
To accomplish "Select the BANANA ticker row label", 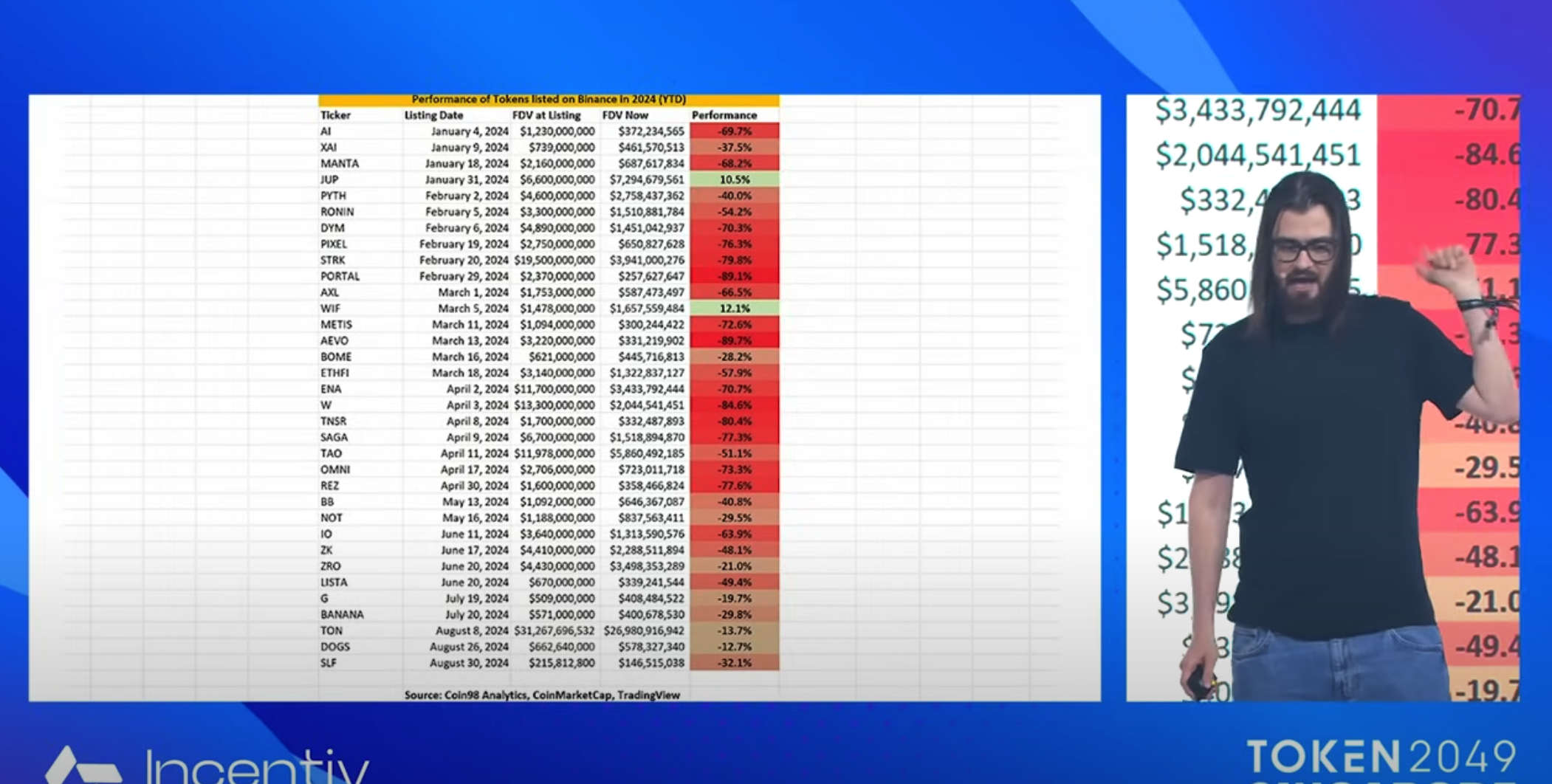I will (x=342, y=614).
